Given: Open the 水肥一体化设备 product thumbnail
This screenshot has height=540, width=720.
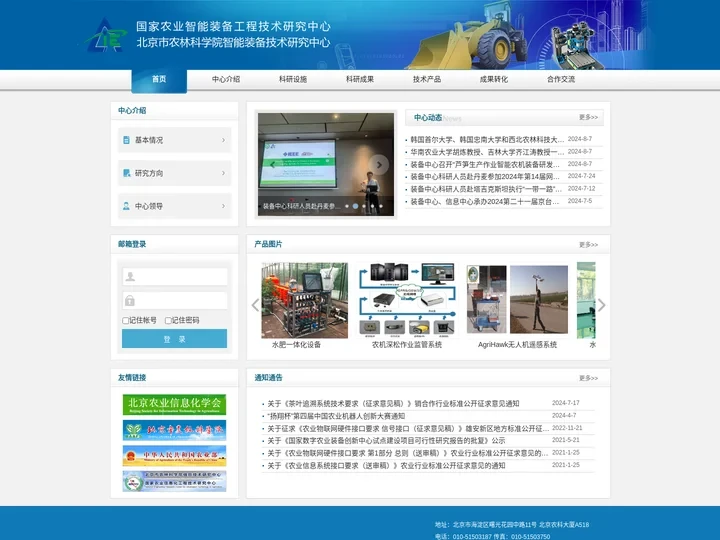Looking at the screenshot, I should (304, 300).
